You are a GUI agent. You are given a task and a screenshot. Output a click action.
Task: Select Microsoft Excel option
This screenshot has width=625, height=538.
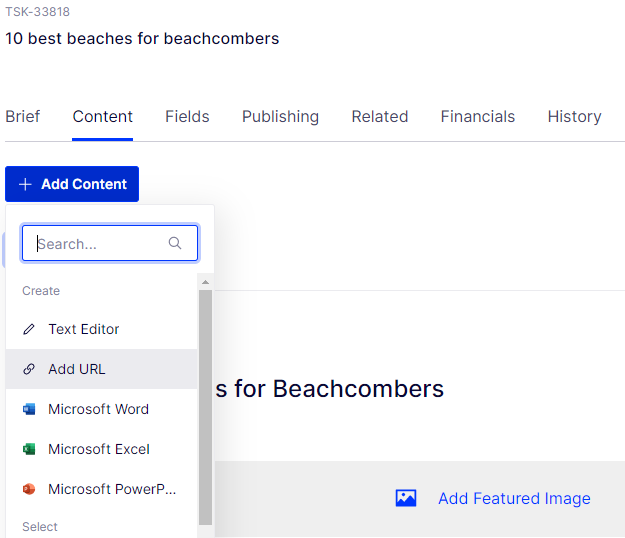pos(102,449)
